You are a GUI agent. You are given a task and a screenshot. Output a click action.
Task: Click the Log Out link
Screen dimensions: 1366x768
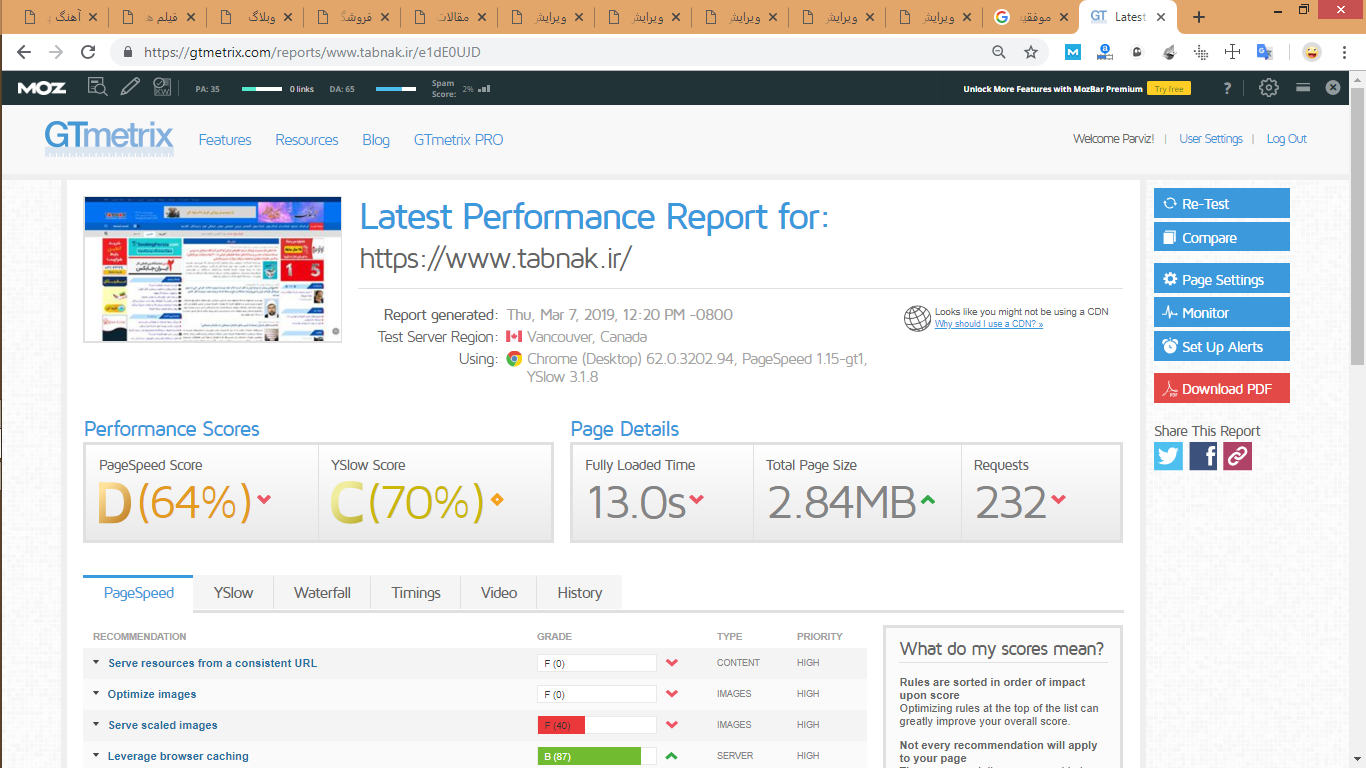click(1287, 139)
